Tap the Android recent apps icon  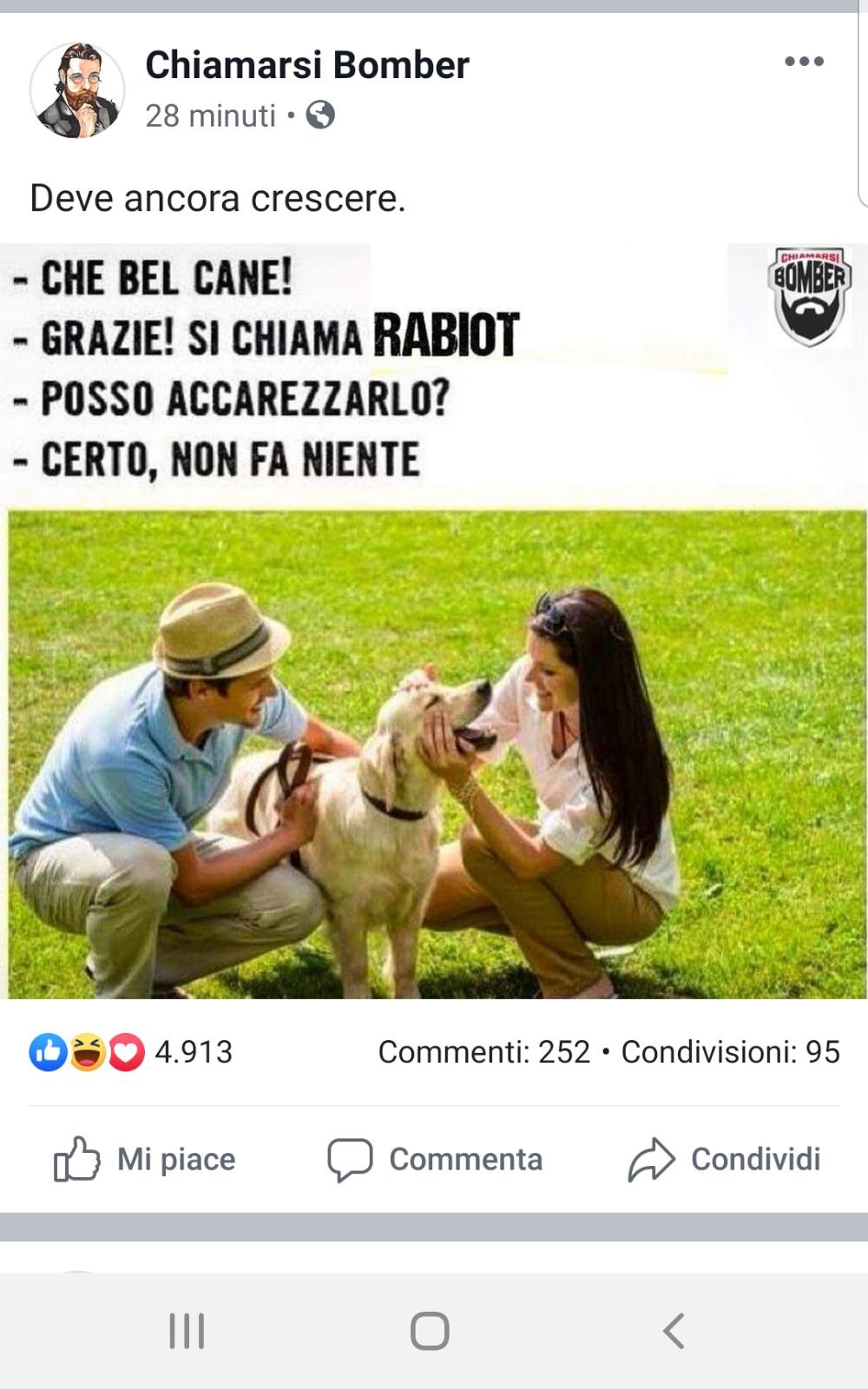(x=187, y=1331)
